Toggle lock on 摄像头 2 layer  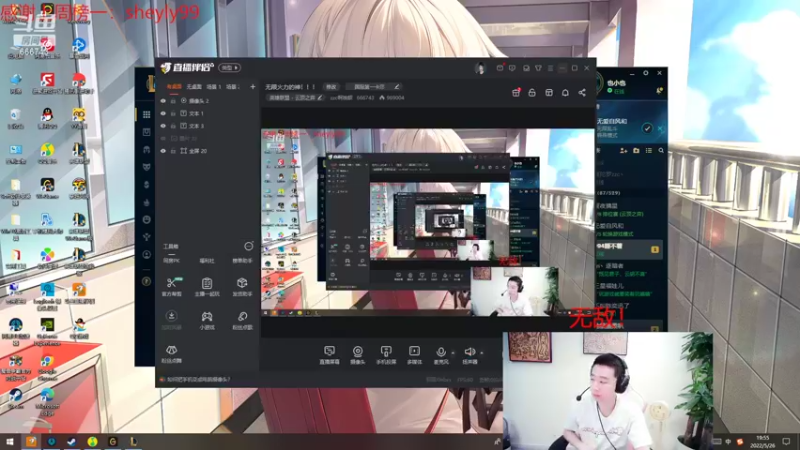(173, 101)
